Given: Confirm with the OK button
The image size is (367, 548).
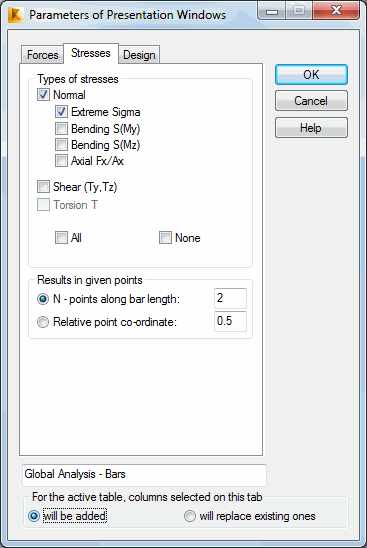Looking at the screenshot, I should 311,74.
